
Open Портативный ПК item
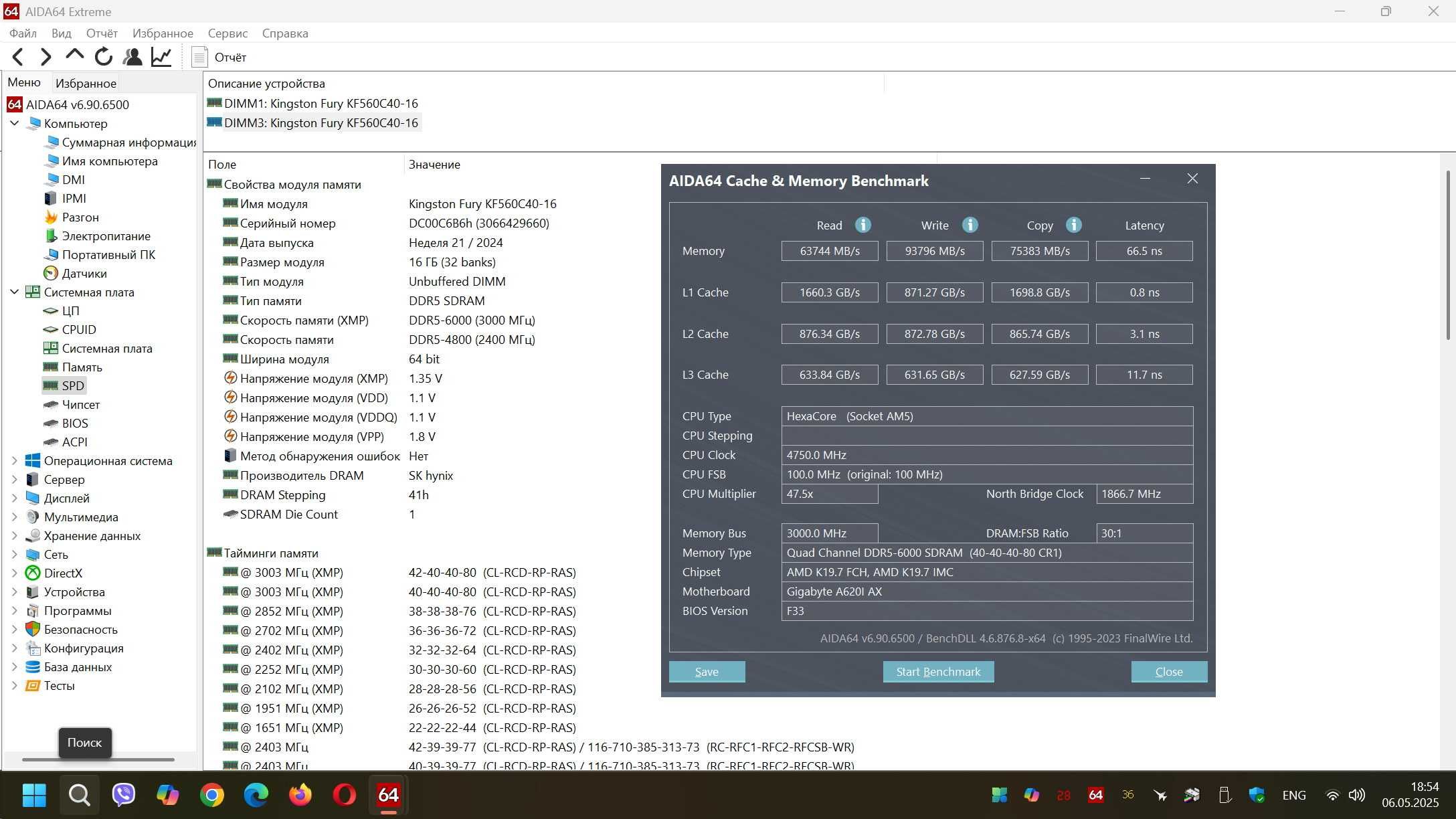pyautogui.click(x=108, y=254)
